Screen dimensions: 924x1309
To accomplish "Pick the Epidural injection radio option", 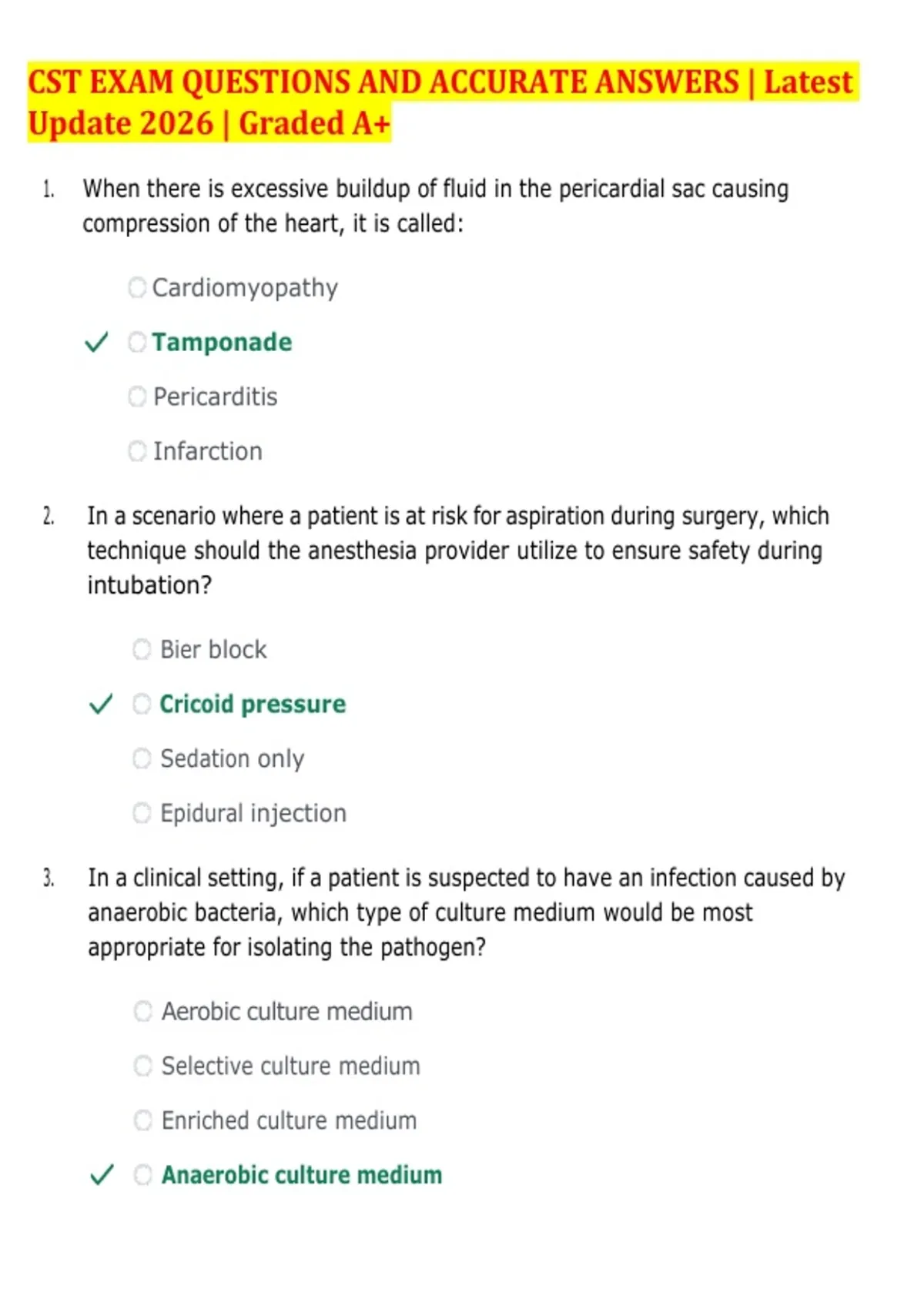I will pos(142,813).
